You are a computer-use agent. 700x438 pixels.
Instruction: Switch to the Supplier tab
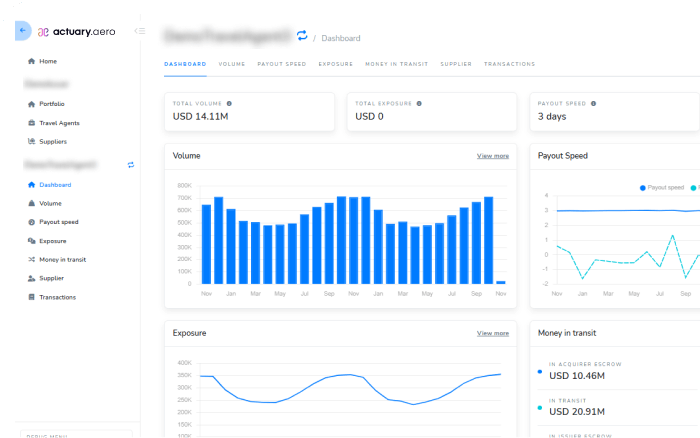pos(456,64)
